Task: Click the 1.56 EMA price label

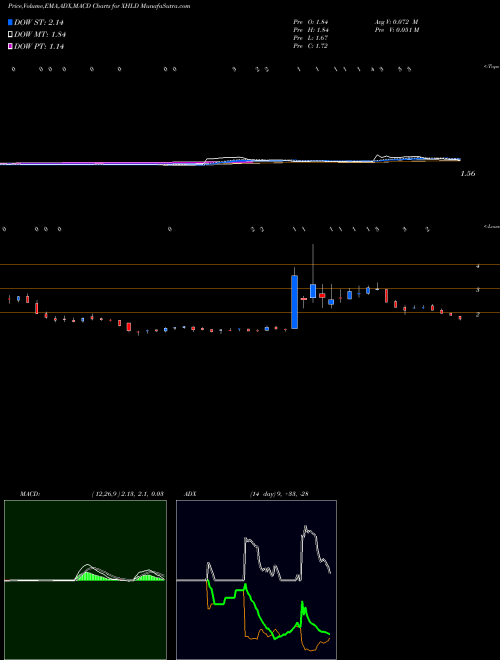Action: [x=468, y=173]
